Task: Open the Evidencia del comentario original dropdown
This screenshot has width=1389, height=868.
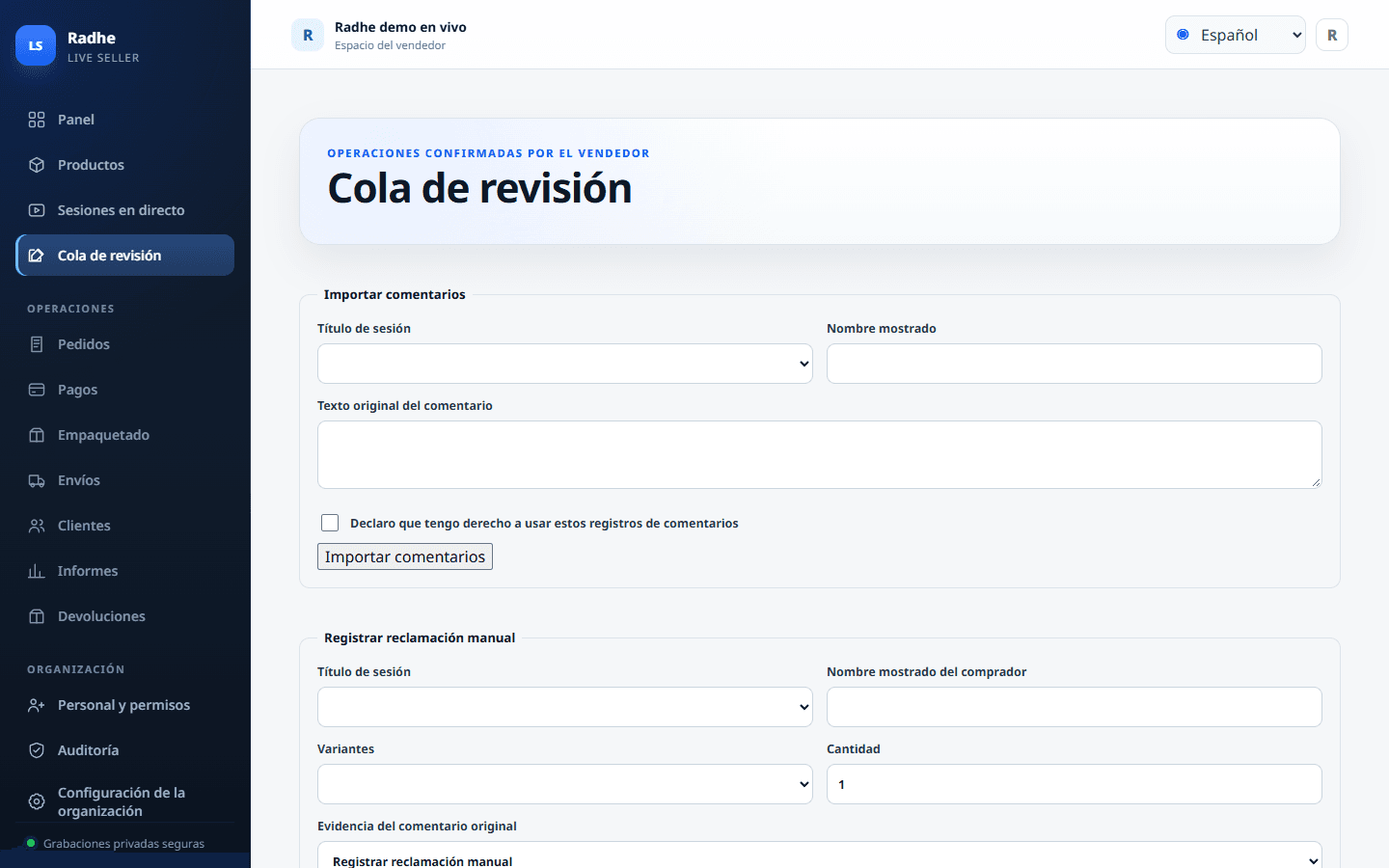Action: coord(820,854)
